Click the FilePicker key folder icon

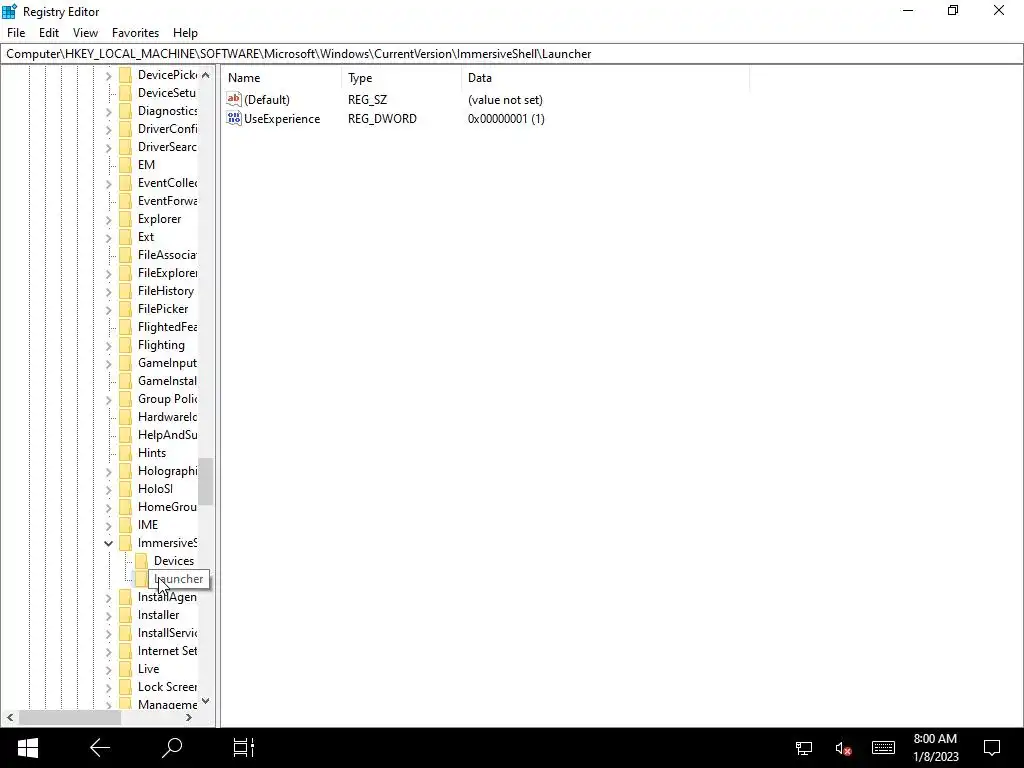point(125,309)
